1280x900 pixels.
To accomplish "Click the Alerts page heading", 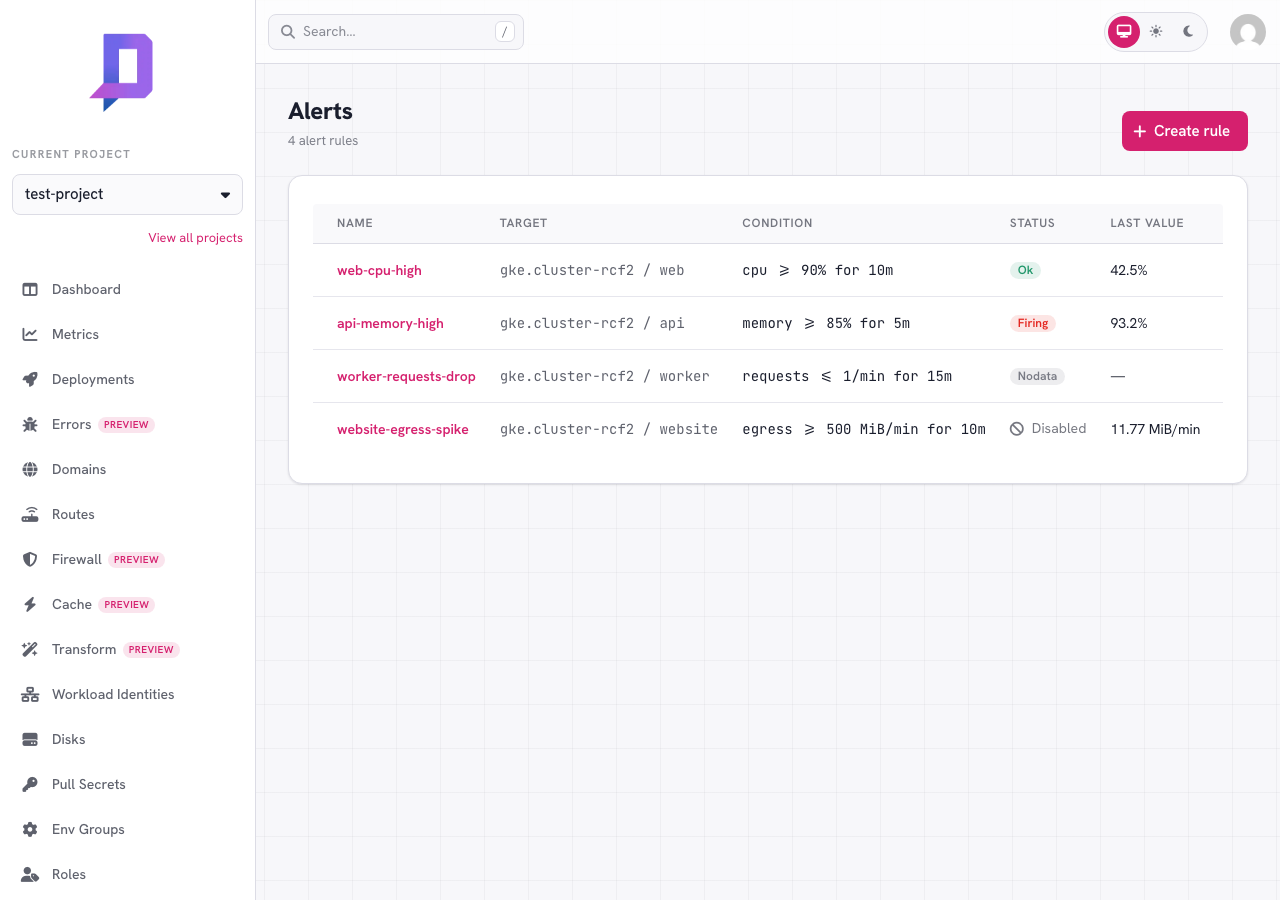I will [x=320, y=111].
